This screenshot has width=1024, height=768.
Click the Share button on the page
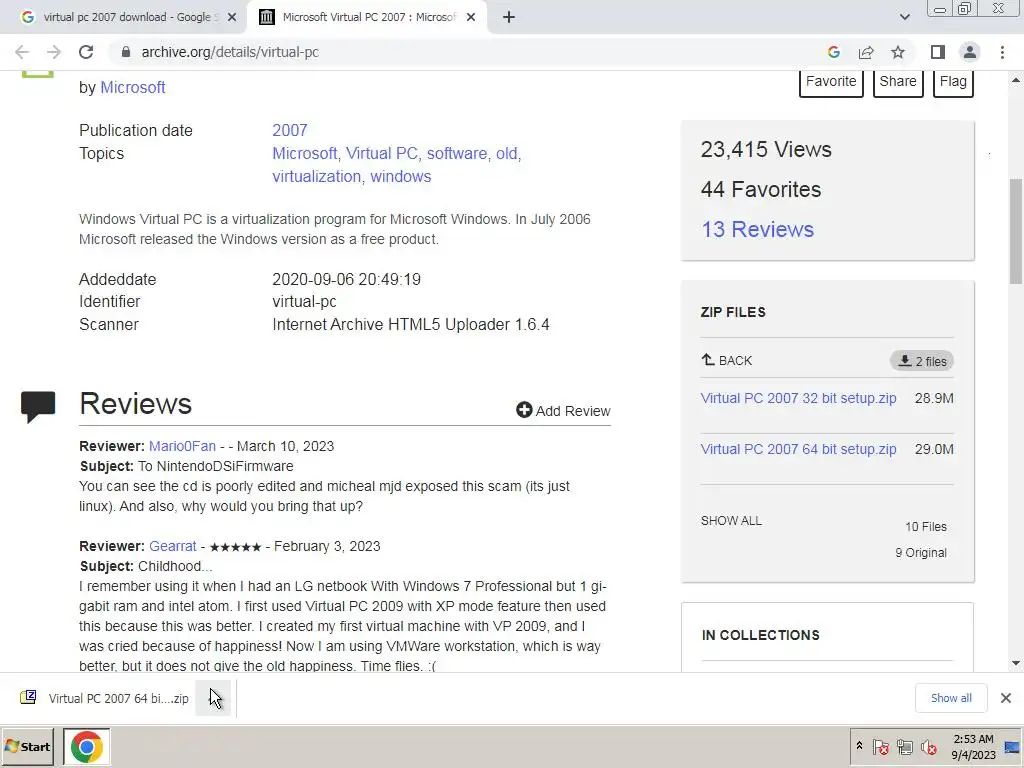coord(898,82)
